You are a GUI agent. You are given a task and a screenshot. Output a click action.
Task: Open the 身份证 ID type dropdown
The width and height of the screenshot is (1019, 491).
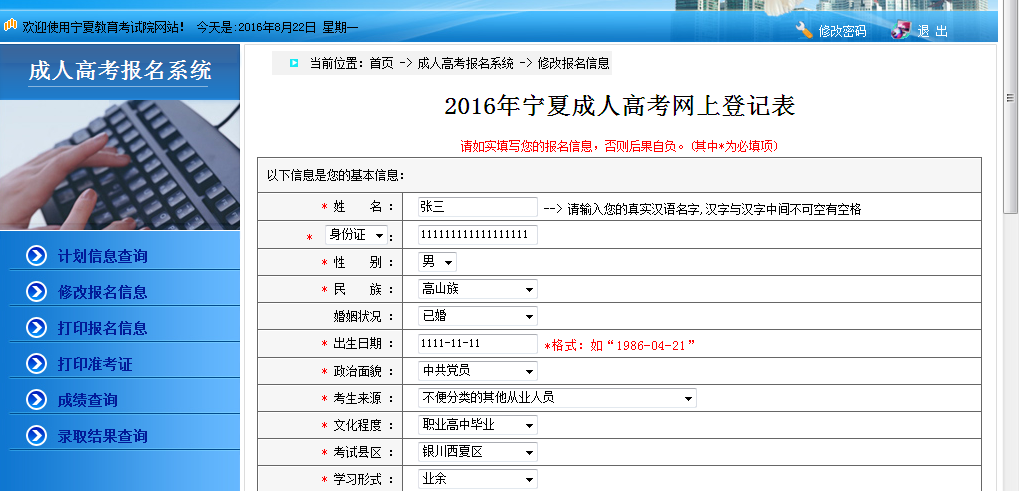click(356, 236)
